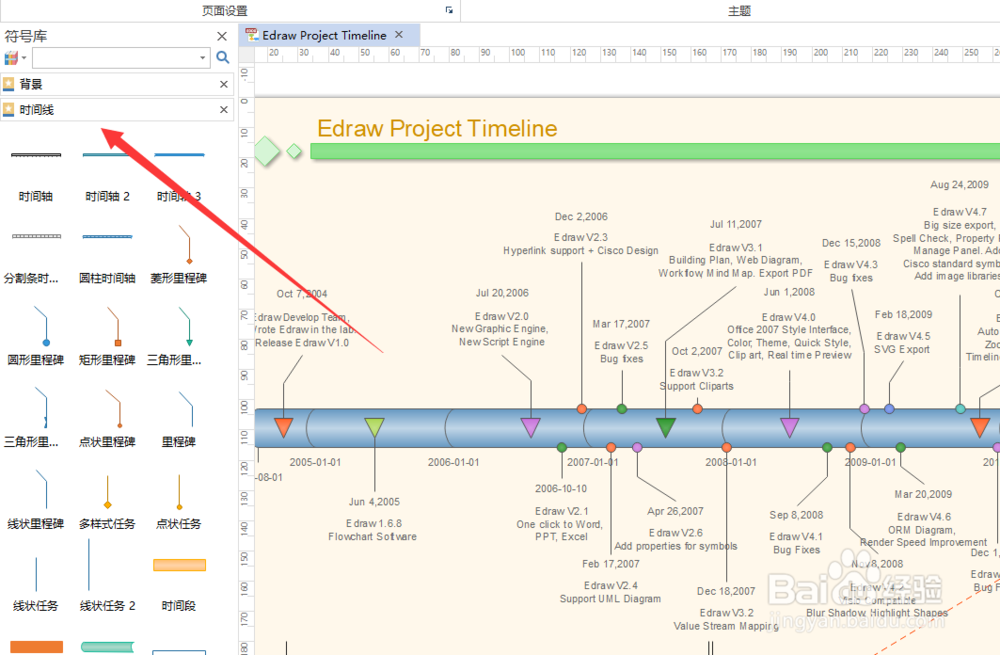
Task: Select the 时间轴 2 shape
Action: [x=107, y=173]
